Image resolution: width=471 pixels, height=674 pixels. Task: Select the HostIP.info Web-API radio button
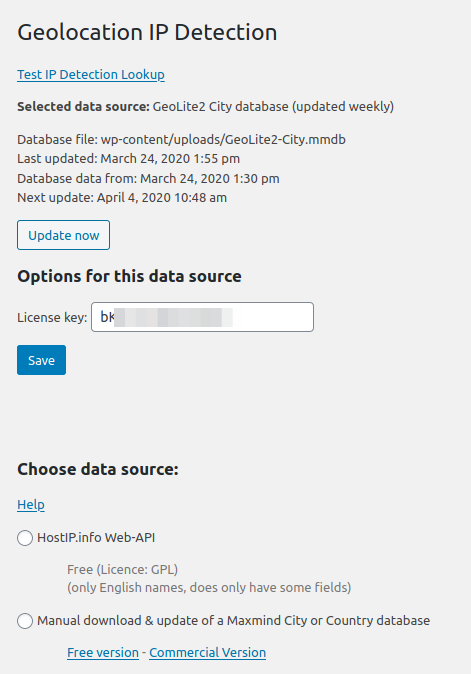25,538
